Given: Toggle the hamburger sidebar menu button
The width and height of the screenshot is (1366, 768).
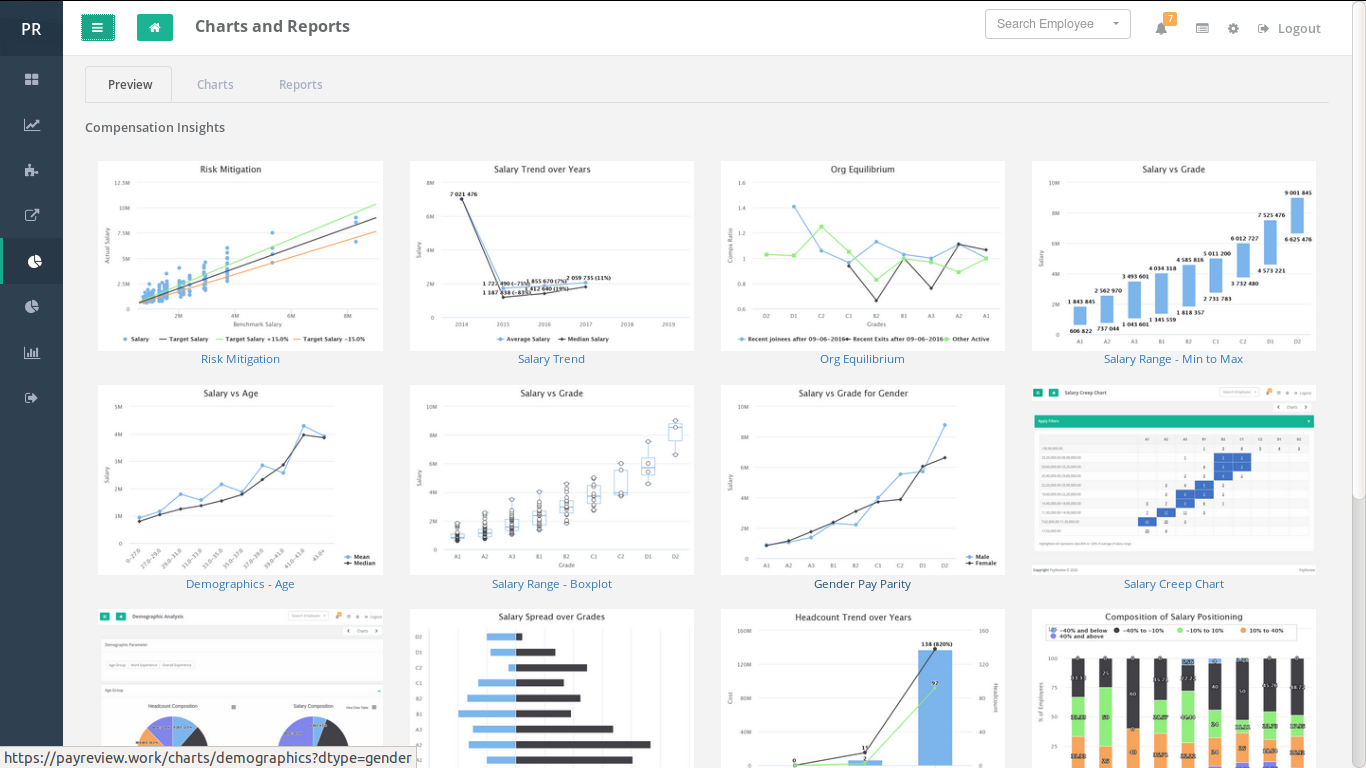Looking at the screenshot, I should point(98,28).
